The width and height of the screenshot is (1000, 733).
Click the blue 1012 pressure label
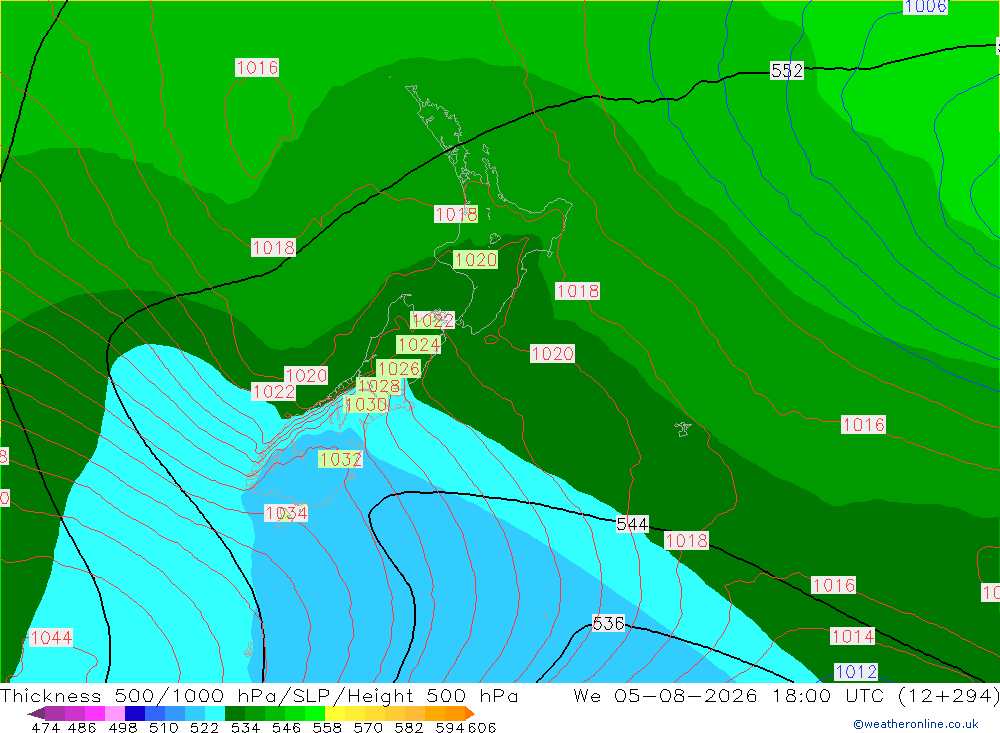[856, 671]
